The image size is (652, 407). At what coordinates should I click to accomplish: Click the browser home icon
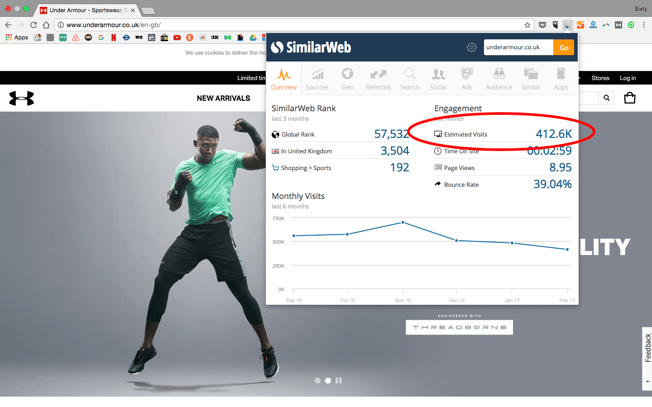click(x=46, y=25)
